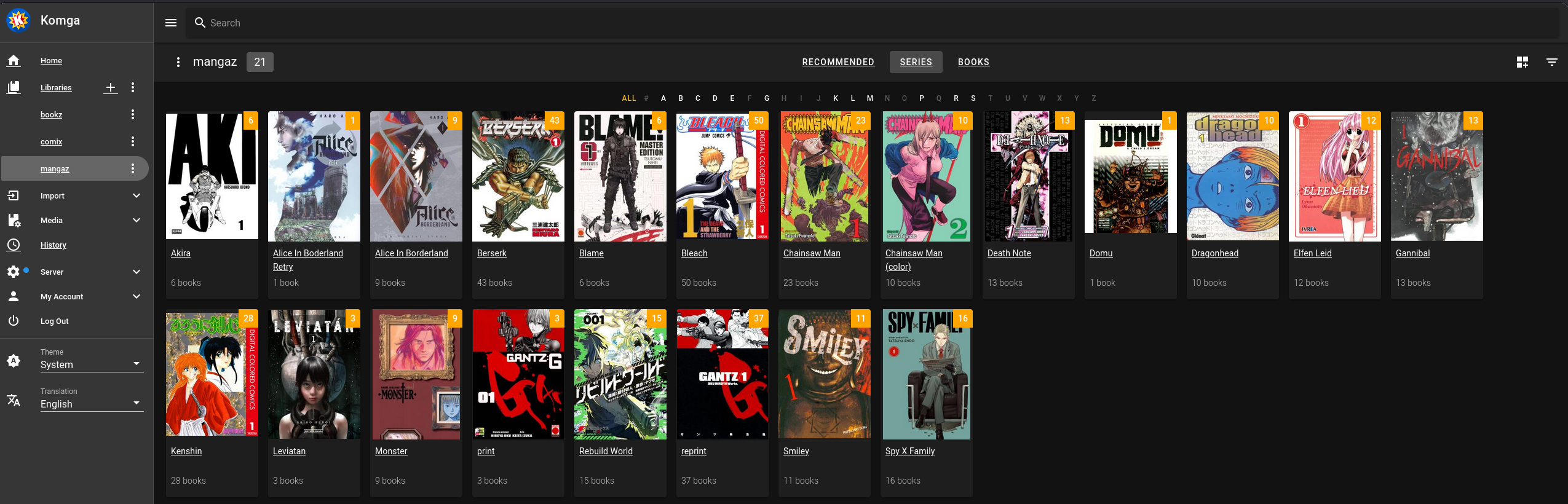This screenshot has height=504, width=1568.
Task: Toggle the sidebar with the hamburger menu icon
Action: coord(171,23)
